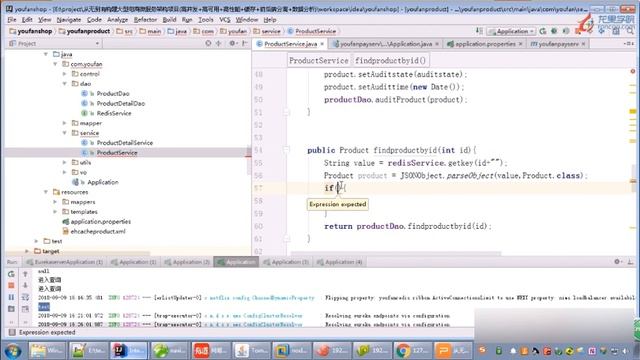The image size is (640, 360).
Task: Click Sogou input icon in system tray
Action: click(482, 350)
